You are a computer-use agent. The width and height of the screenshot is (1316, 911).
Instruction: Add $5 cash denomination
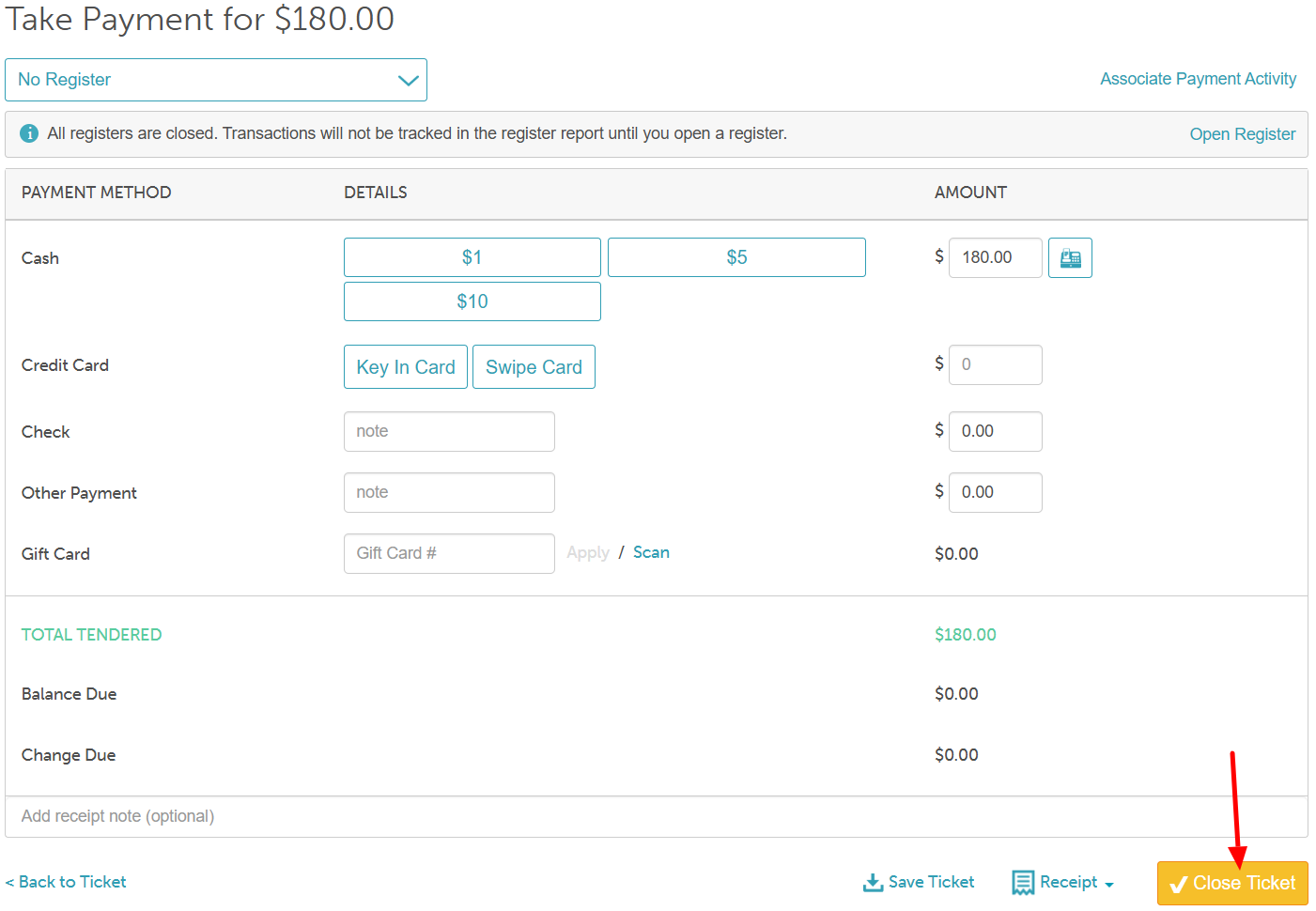(x=736, y=257)
